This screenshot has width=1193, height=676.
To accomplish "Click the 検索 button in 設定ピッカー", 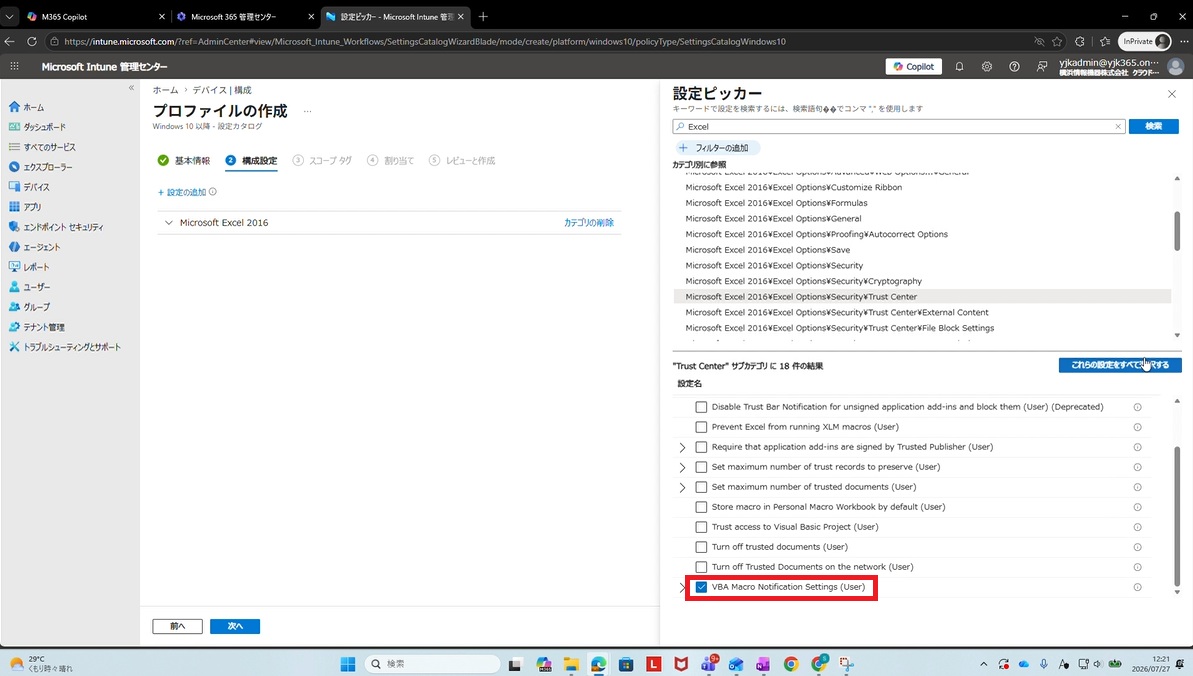I will (x=1153, y=126).
